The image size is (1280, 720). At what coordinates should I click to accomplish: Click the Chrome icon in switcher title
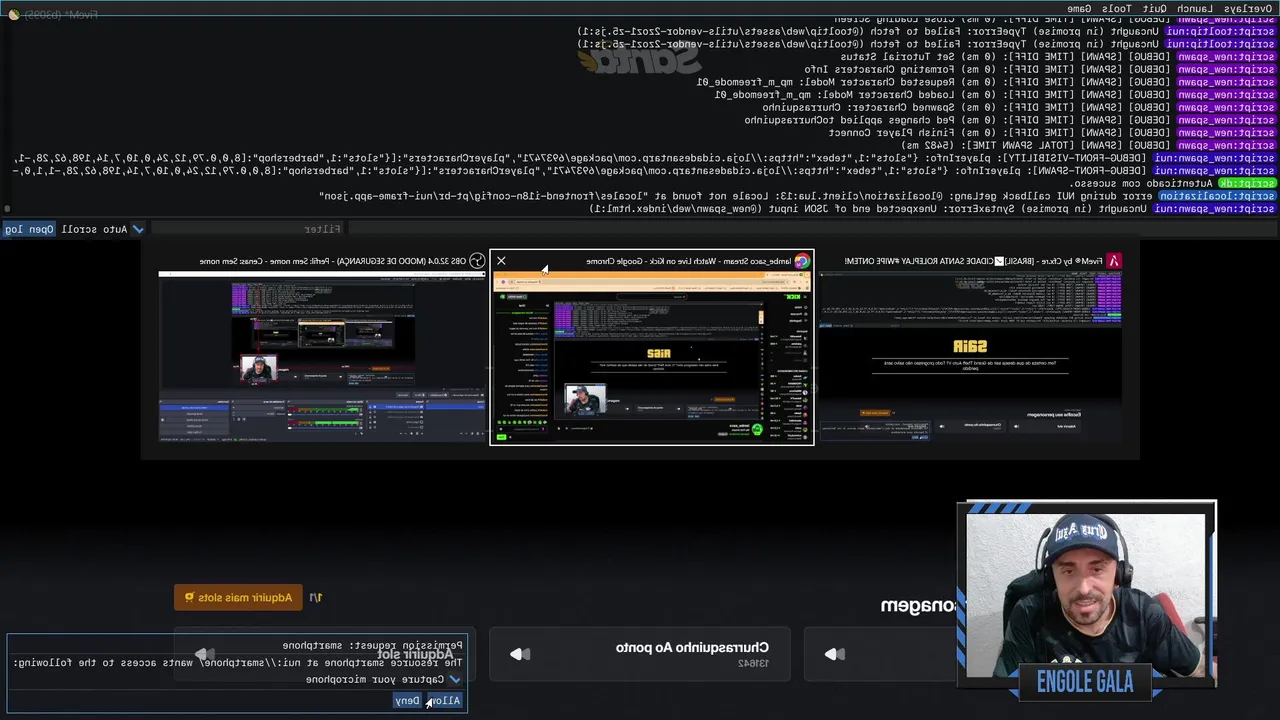[801, 261]
